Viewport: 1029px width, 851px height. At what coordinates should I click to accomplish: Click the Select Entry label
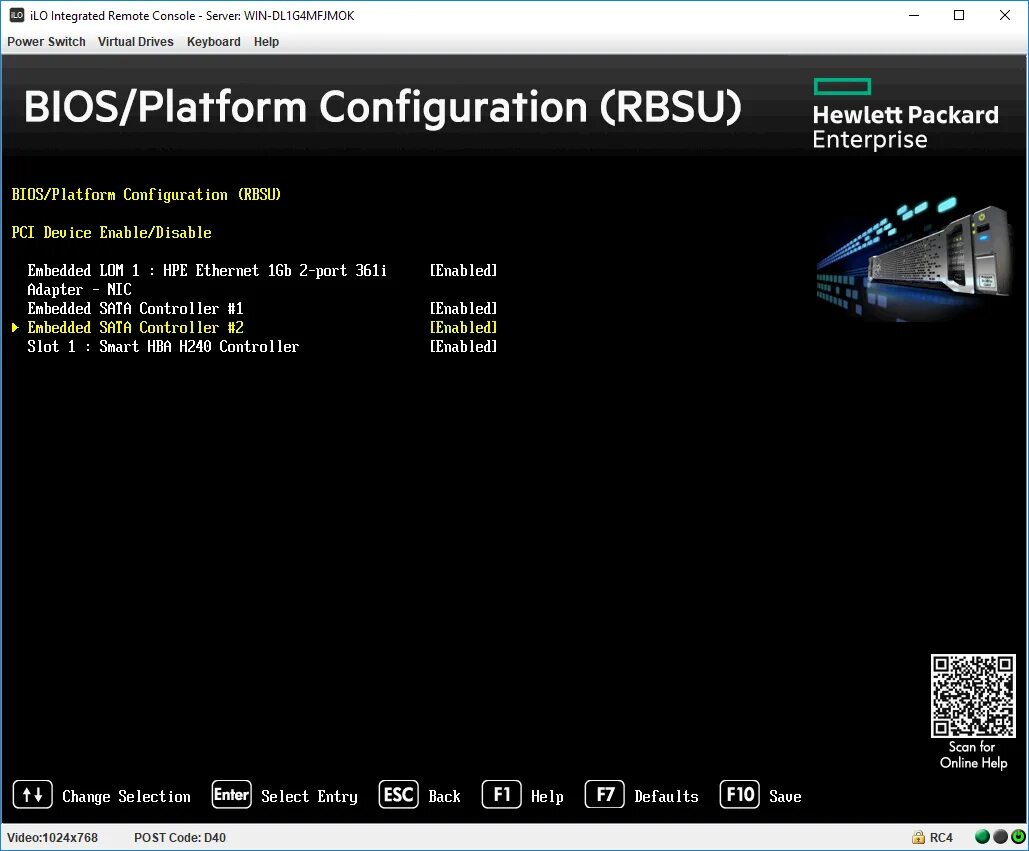coord(309,797)
